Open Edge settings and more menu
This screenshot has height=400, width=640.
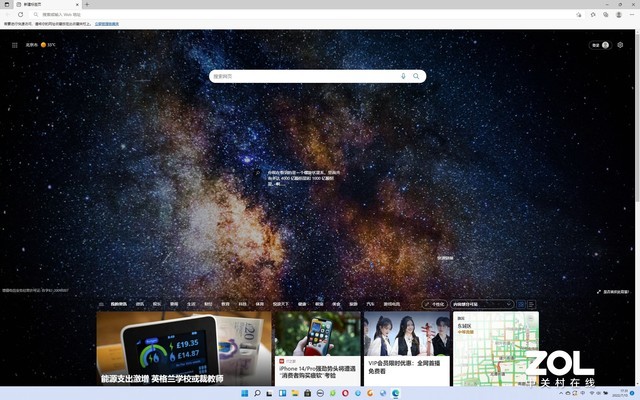(631, 15)
